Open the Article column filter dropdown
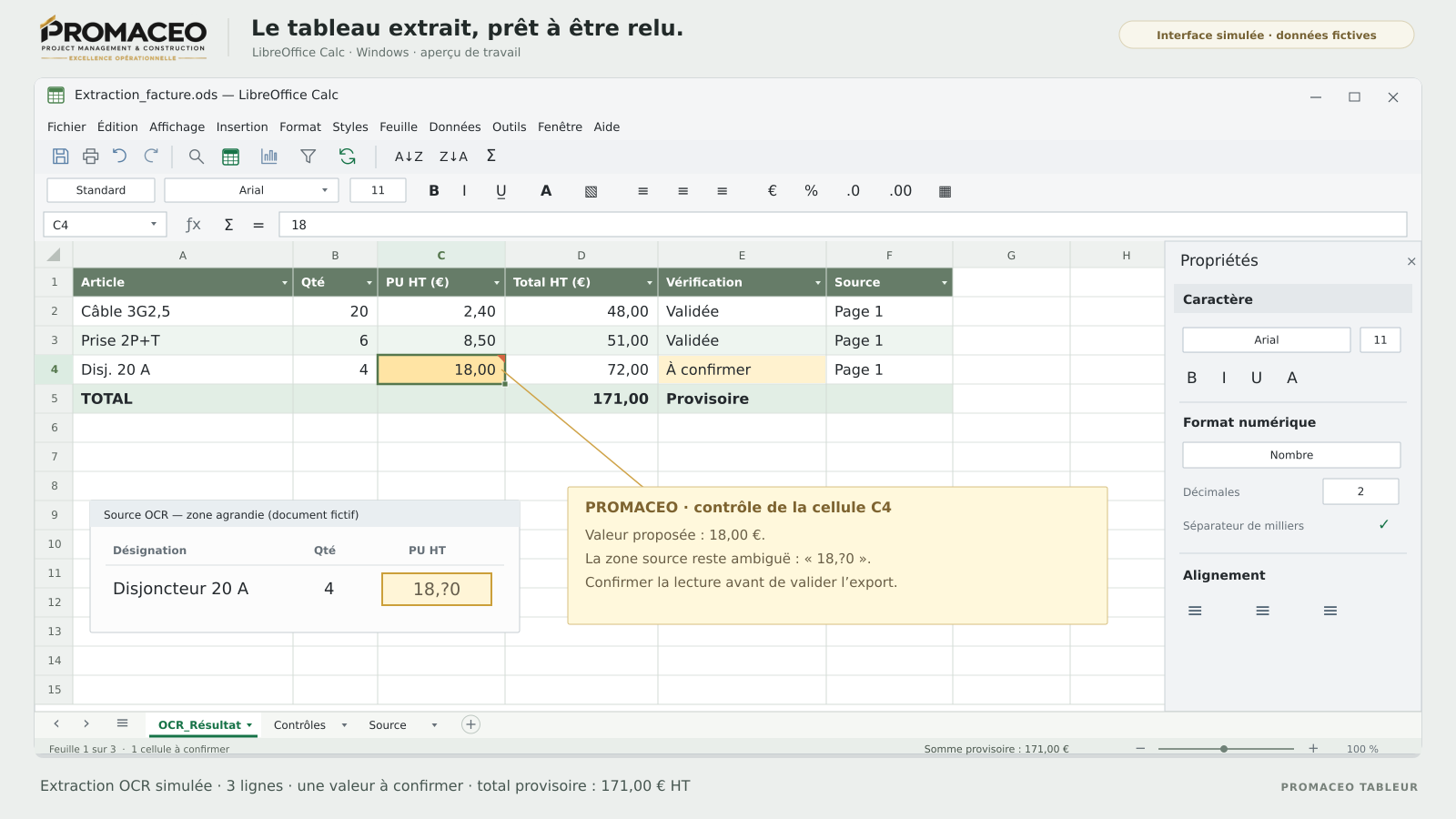Screen dimensions: 1456x819 tap(285, 283)
